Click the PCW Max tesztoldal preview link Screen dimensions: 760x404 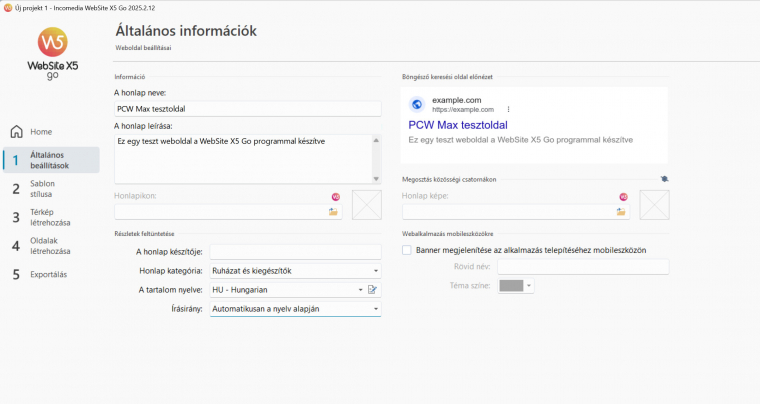pos(469,125)
